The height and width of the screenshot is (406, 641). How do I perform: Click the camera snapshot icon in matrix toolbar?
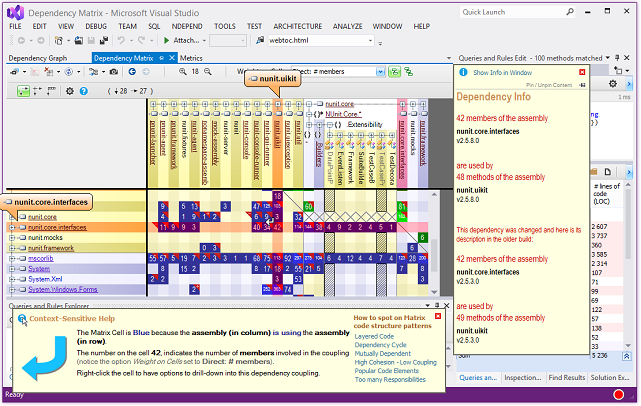pyautogui.click(x=114, y=72)
